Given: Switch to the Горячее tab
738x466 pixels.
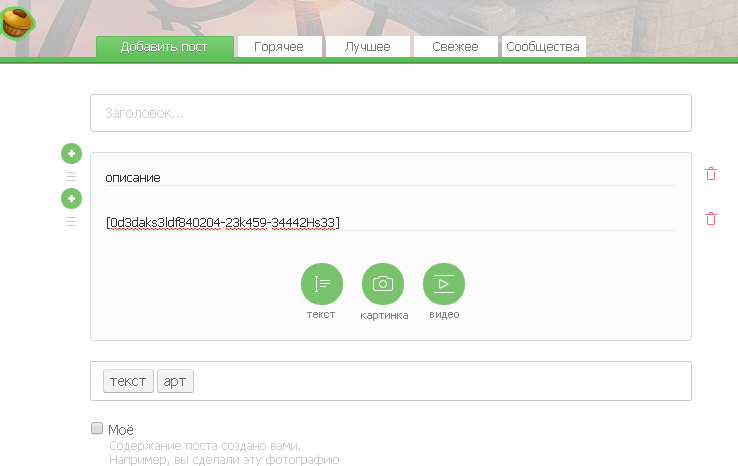Looking at the screenshot, I should click(x=280, y=47).
